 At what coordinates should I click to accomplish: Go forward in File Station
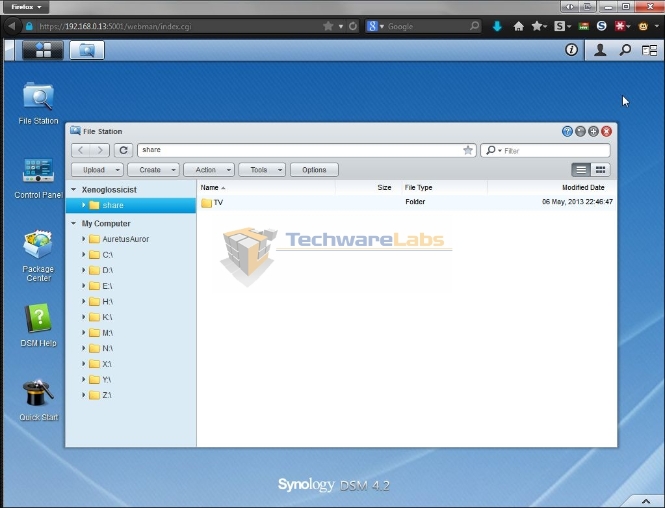(100, 150)
